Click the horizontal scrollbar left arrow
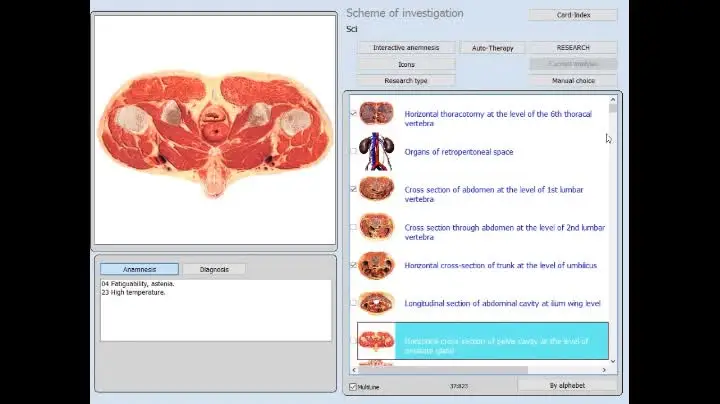The height and width of the screenshot is (404, 720). [354, 370]
